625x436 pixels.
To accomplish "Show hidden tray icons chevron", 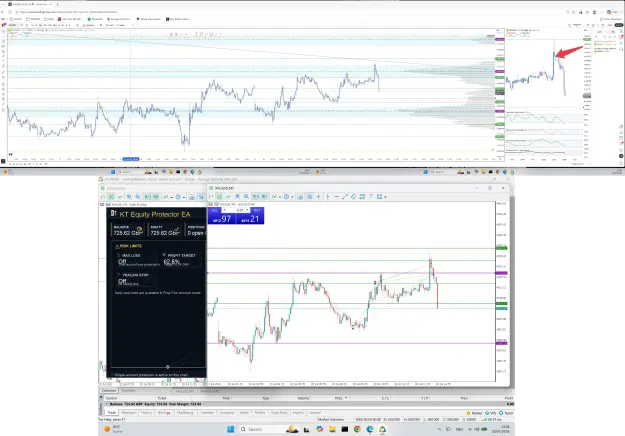I will pos(439,429).
